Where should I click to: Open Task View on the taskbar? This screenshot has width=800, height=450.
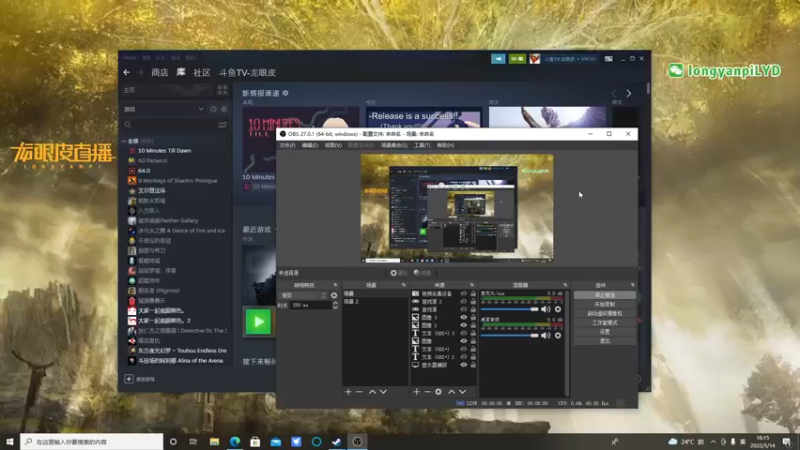193,442
